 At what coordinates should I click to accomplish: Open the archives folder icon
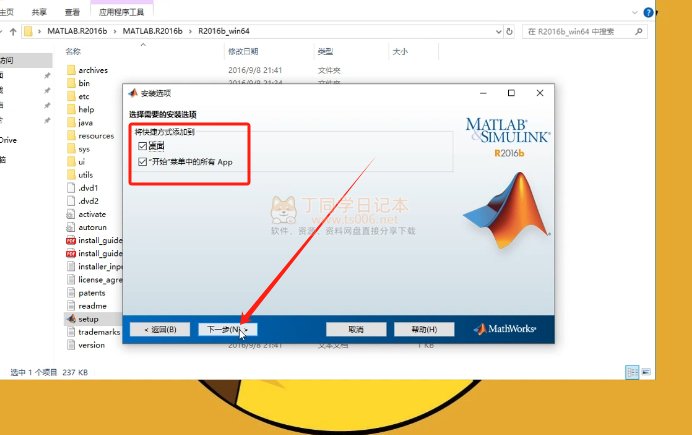[x=71, y=70]
